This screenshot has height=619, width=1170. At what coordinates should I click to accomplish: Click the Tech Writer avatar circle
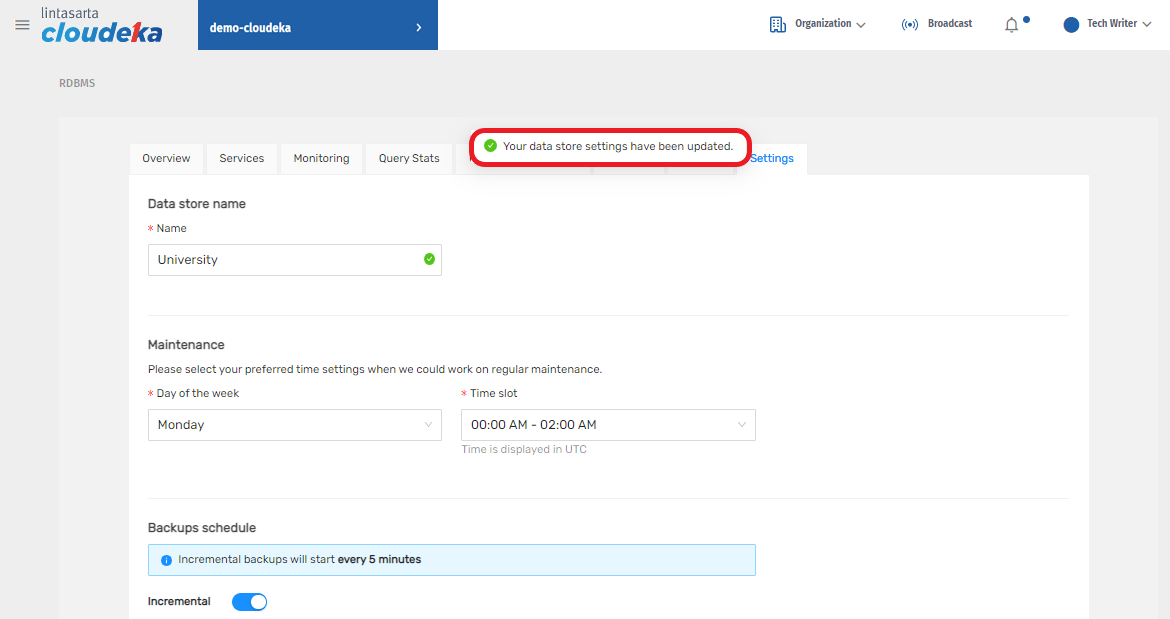coord(1071,25)
